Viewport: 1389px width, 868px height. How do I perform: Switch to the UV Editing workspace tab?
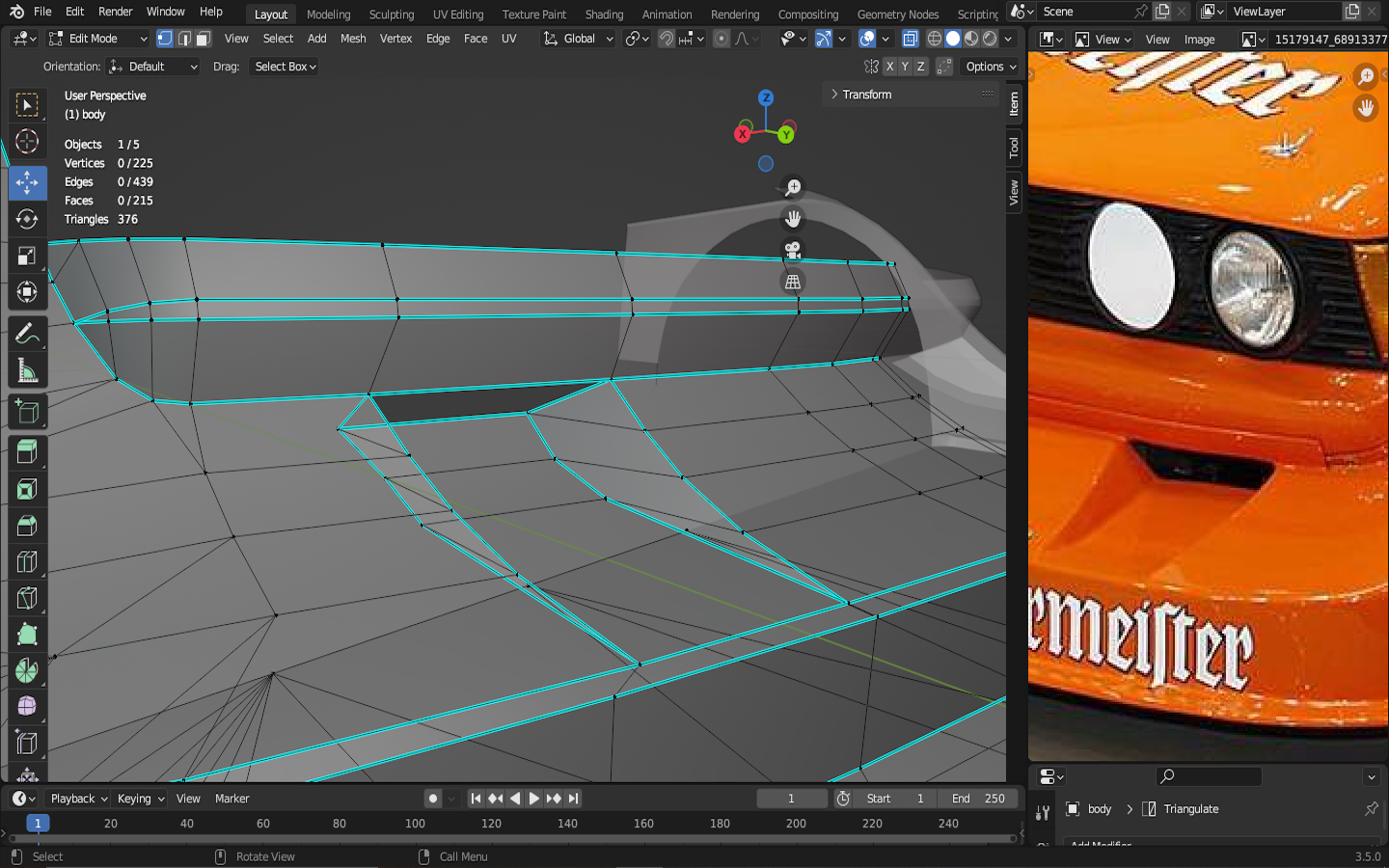pyautogui.click(x=457, y=14)
